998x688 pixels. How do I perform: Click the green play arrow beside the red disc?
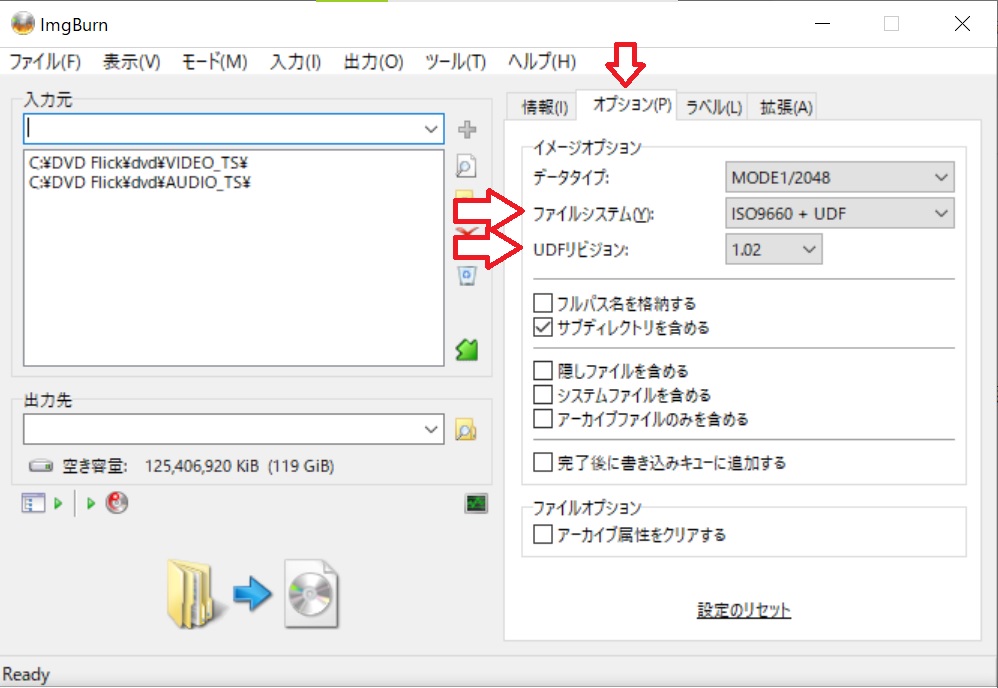tap(90, 503)
